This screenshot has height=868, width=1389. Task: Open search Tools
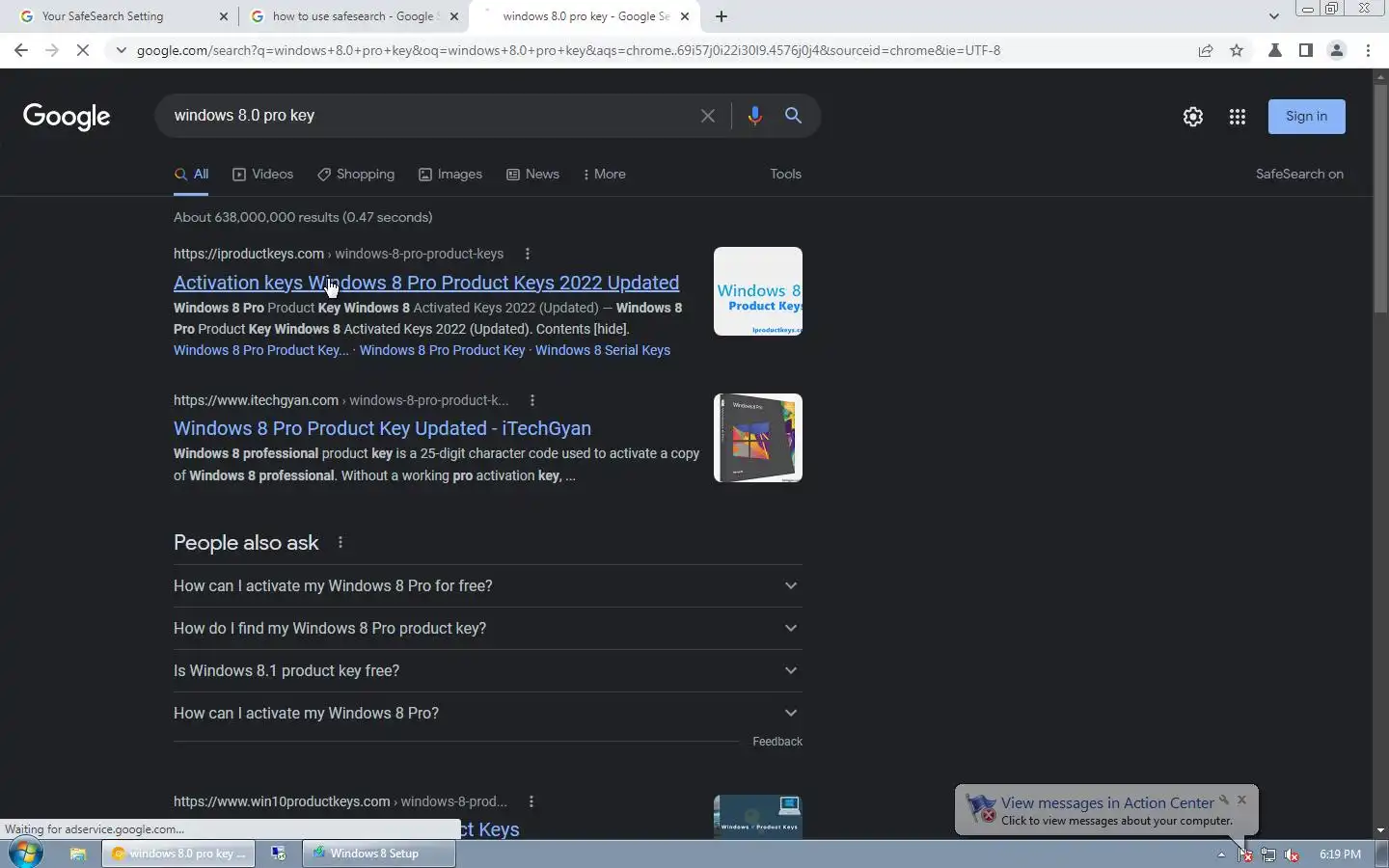point(785,175)
